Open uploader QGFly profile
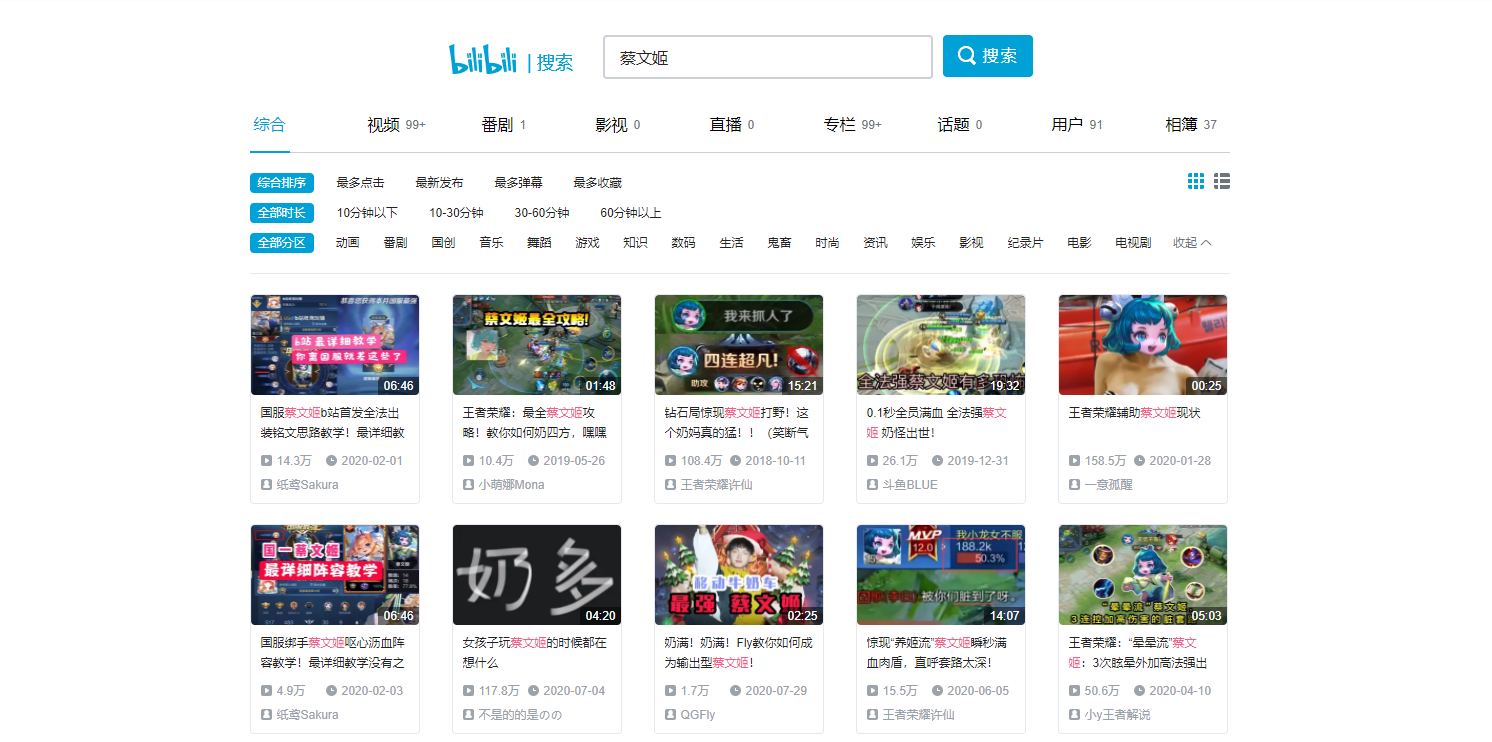The image size is (1492, 742). point(698,714)
